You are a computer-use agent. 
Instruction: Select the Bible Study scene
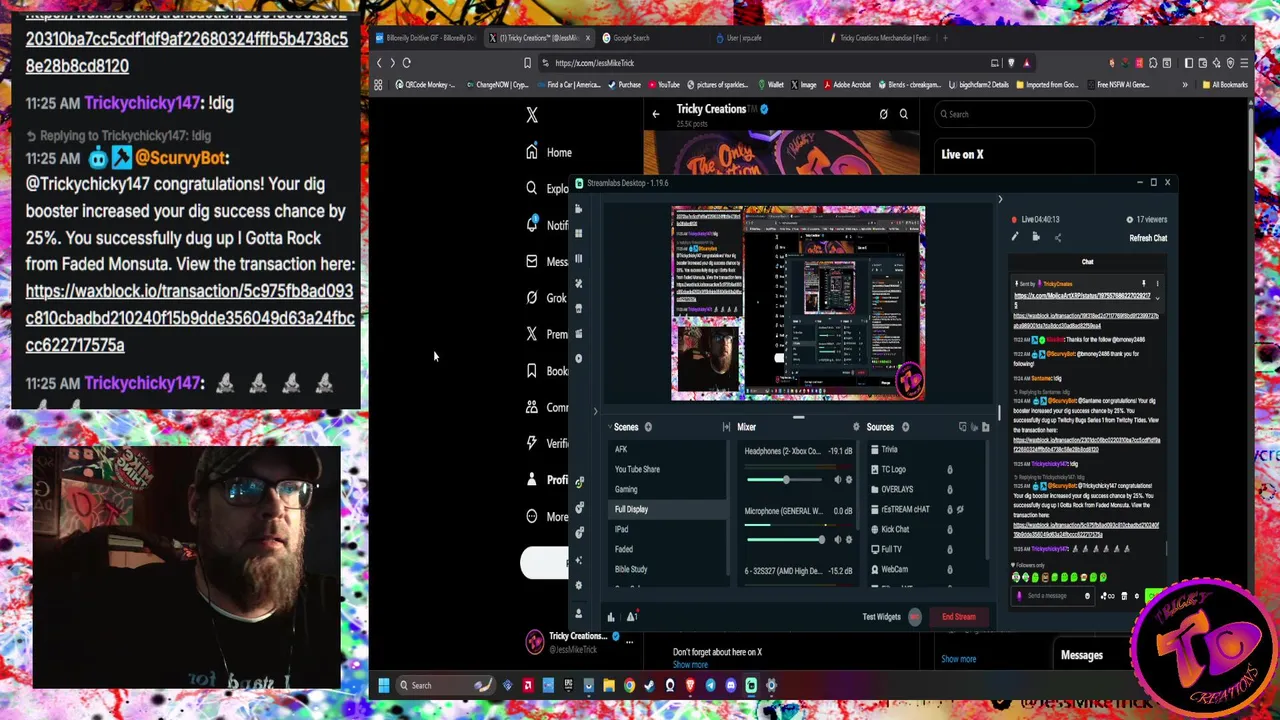coord(665,569)
